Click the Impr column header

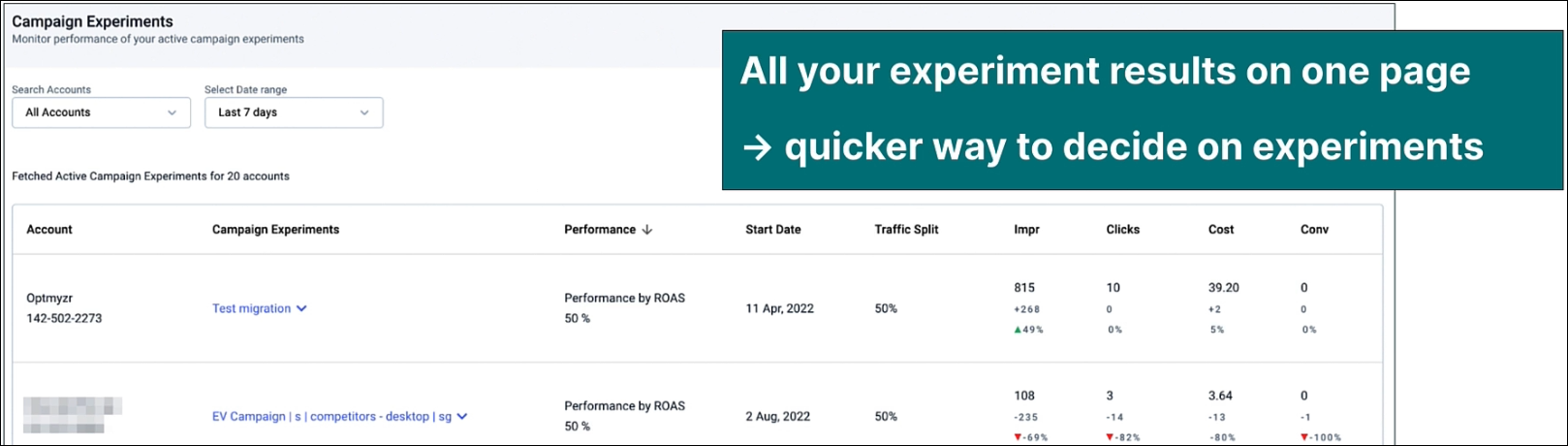tap(1026, 230)
